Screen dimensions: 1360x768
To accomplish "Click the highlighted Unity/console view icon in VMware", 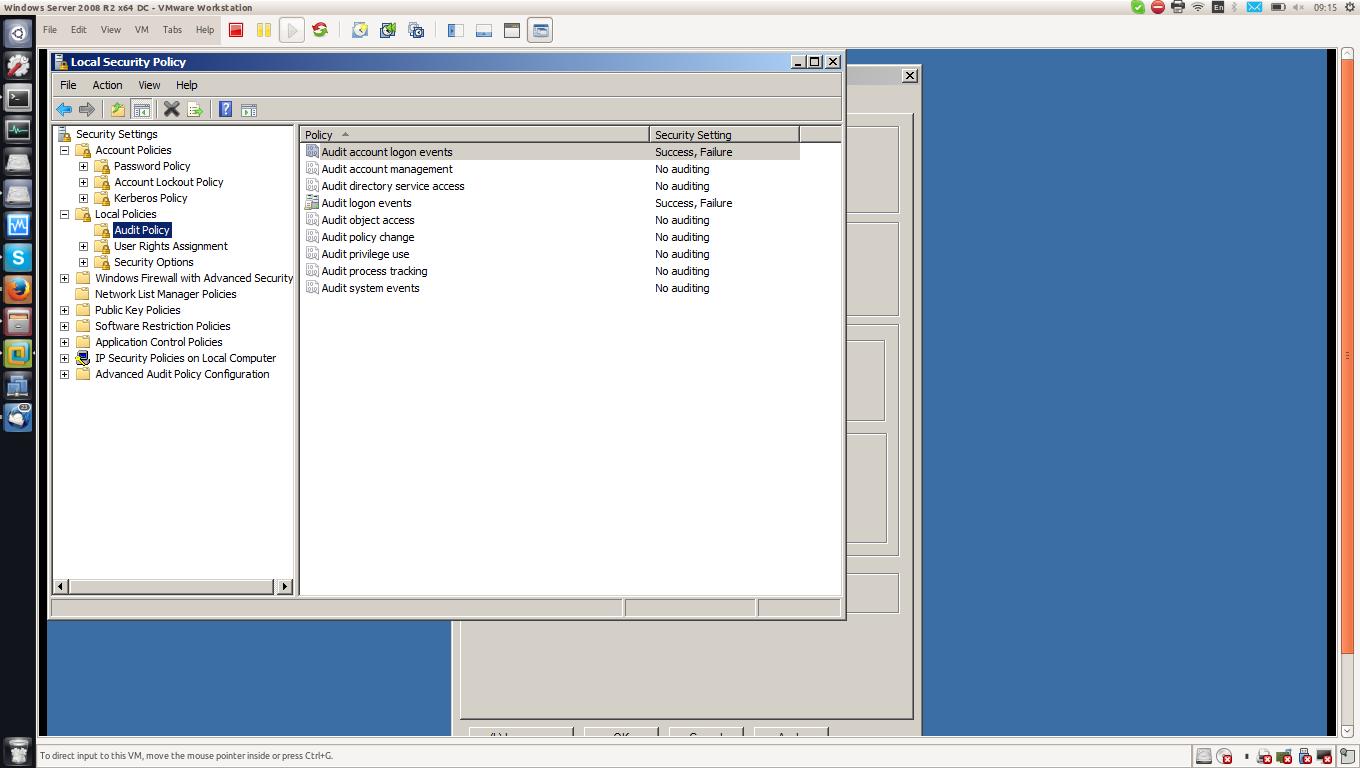I will tap(540, 30).
